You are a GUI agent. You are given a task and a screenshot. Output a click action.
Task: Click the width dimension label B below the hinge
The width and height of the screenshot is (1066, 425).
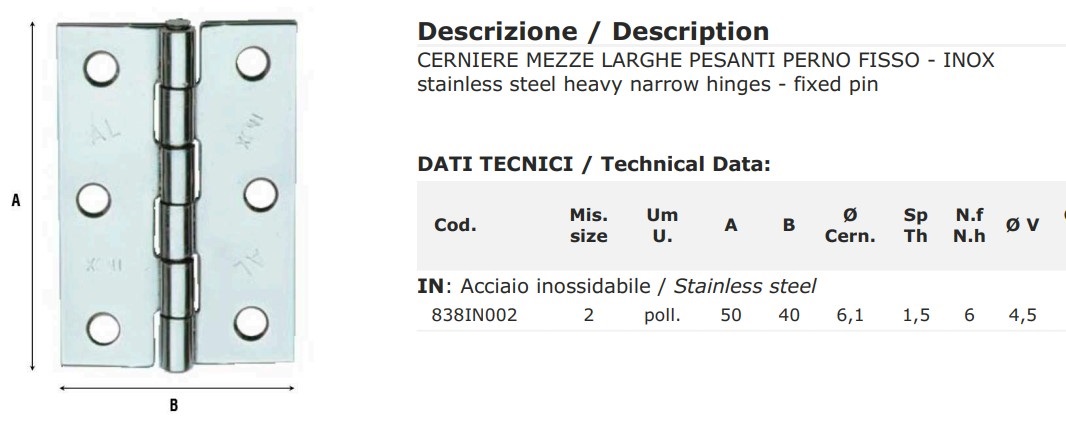(x=173, y=405)
